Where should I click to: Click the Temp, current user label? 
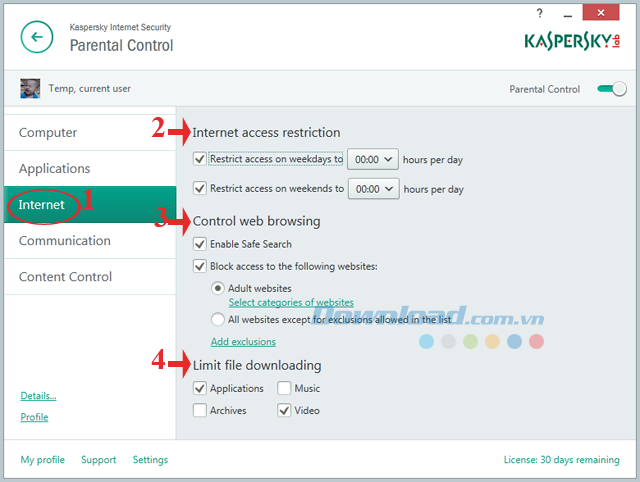[x=90, y=89]
